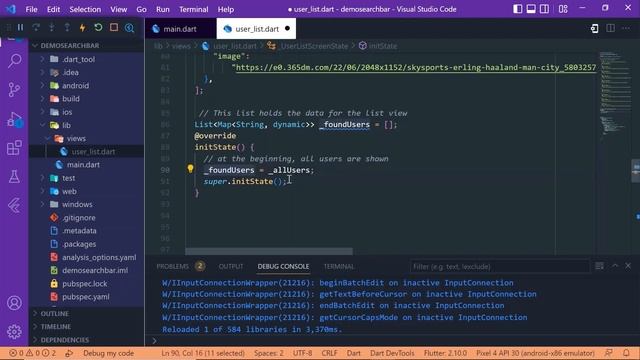Toggle the primary side bar
Screen dimensions: 640x360
tap(518, 9)
